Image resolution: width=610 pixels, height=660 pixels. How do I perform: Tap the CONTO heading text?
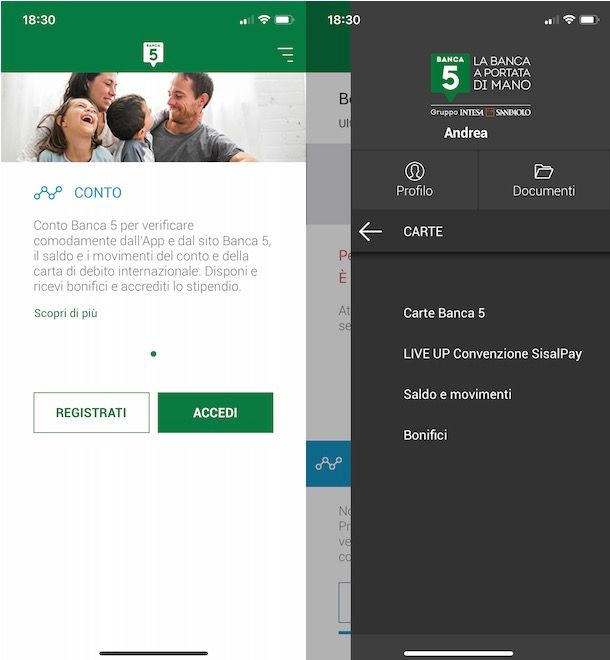(x=98, y=193)
